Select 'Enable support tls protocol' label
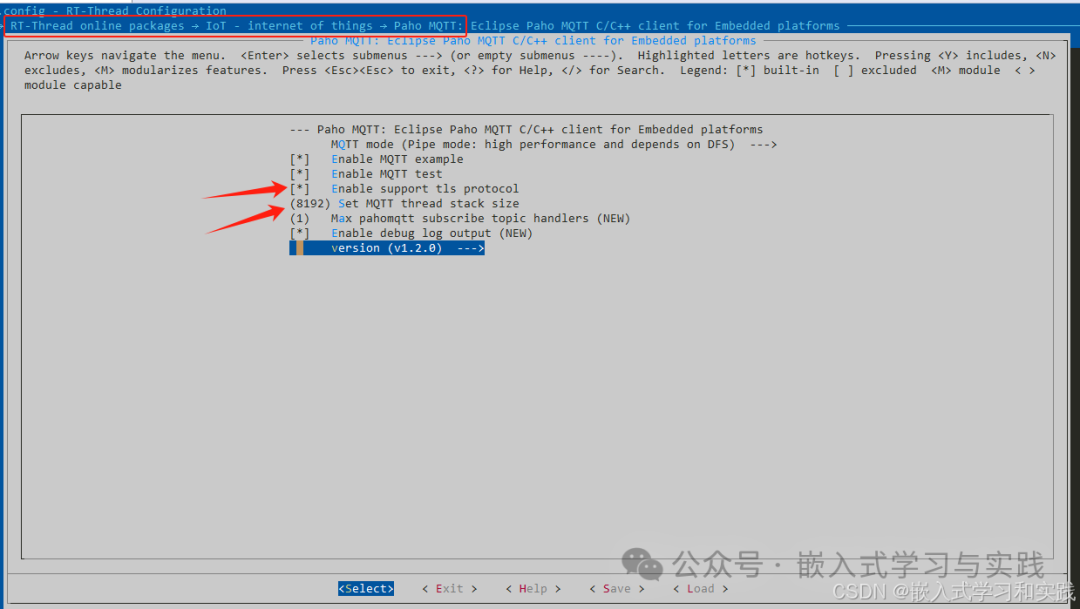1080x609 pixels. pyautogui.click(x=425, y=189)
